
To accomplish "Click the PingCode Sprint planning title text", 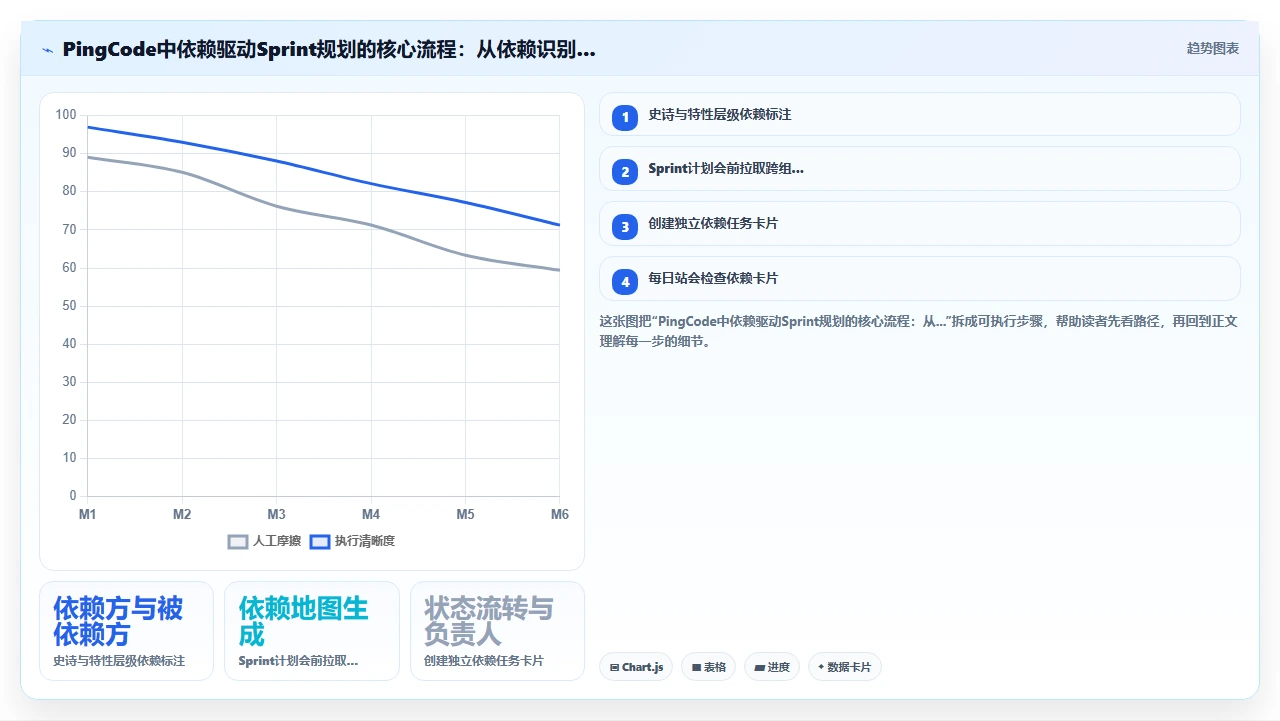I will pos(329,49).
